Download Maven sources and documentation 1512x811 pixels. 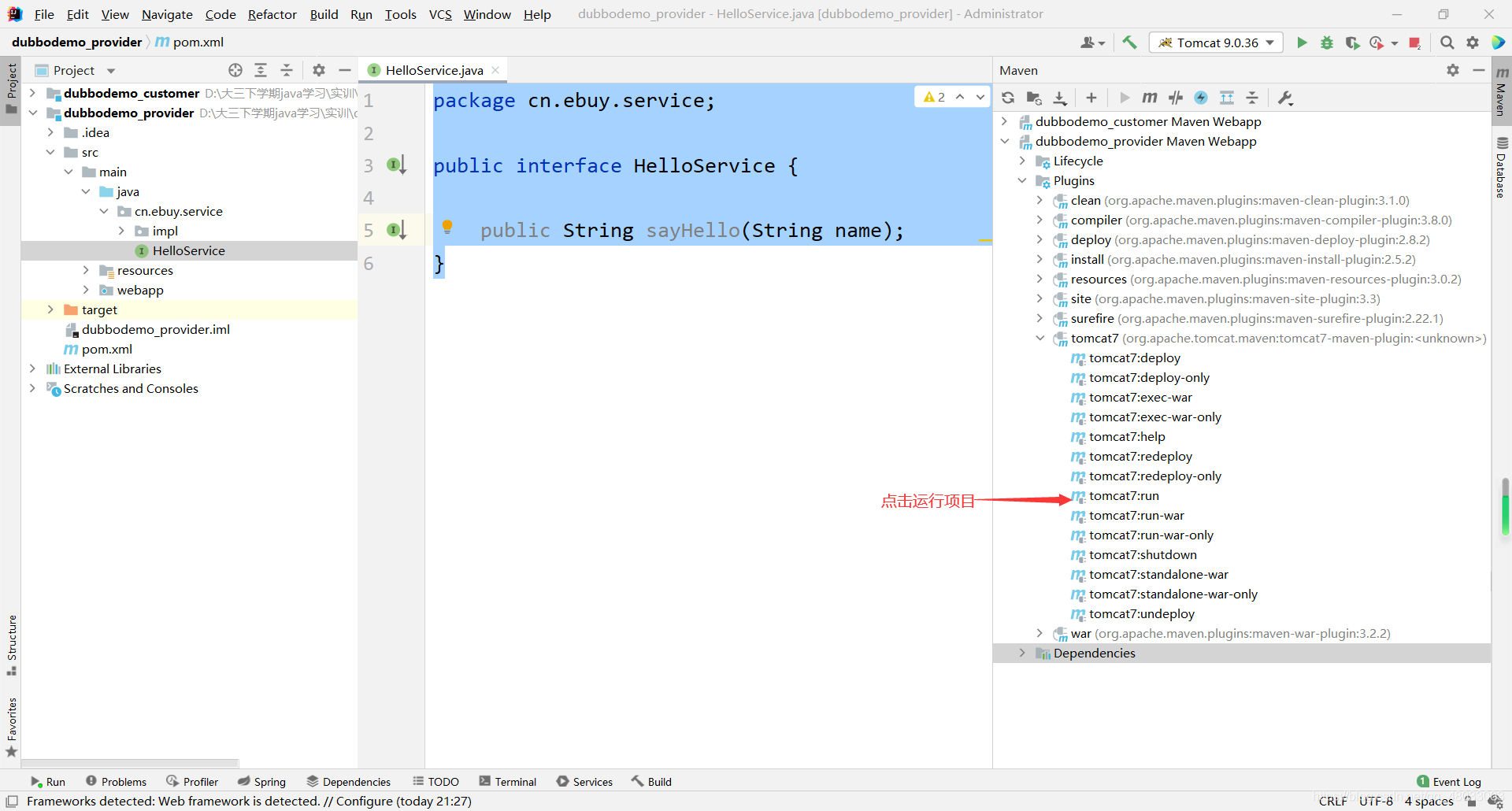(1060, 98)
